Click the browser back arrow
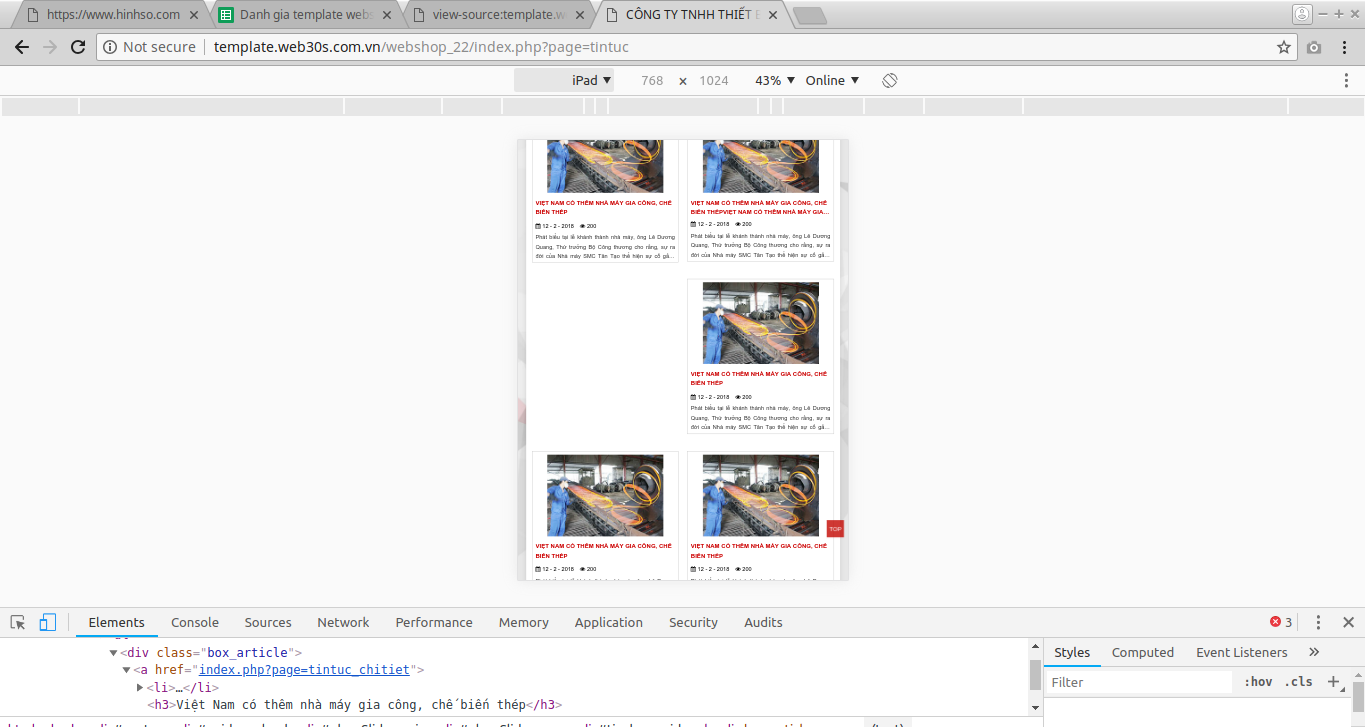The image size is (1365, 727). pyautogui.click(x=22, y=47)
